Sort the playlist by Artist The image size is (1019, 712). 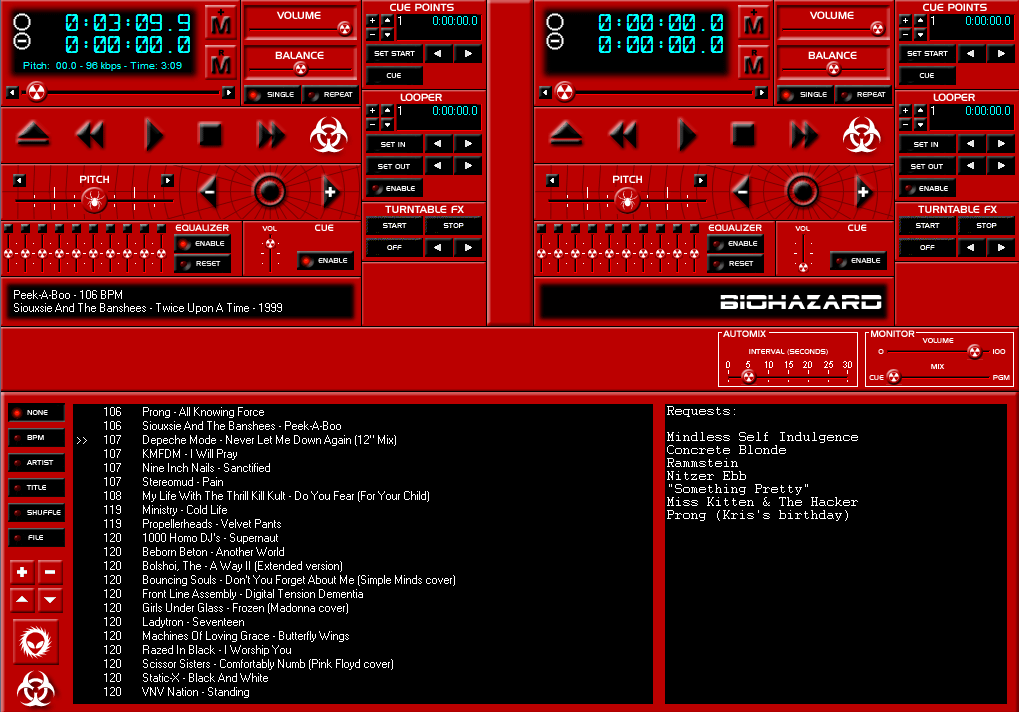pos(36,463)
